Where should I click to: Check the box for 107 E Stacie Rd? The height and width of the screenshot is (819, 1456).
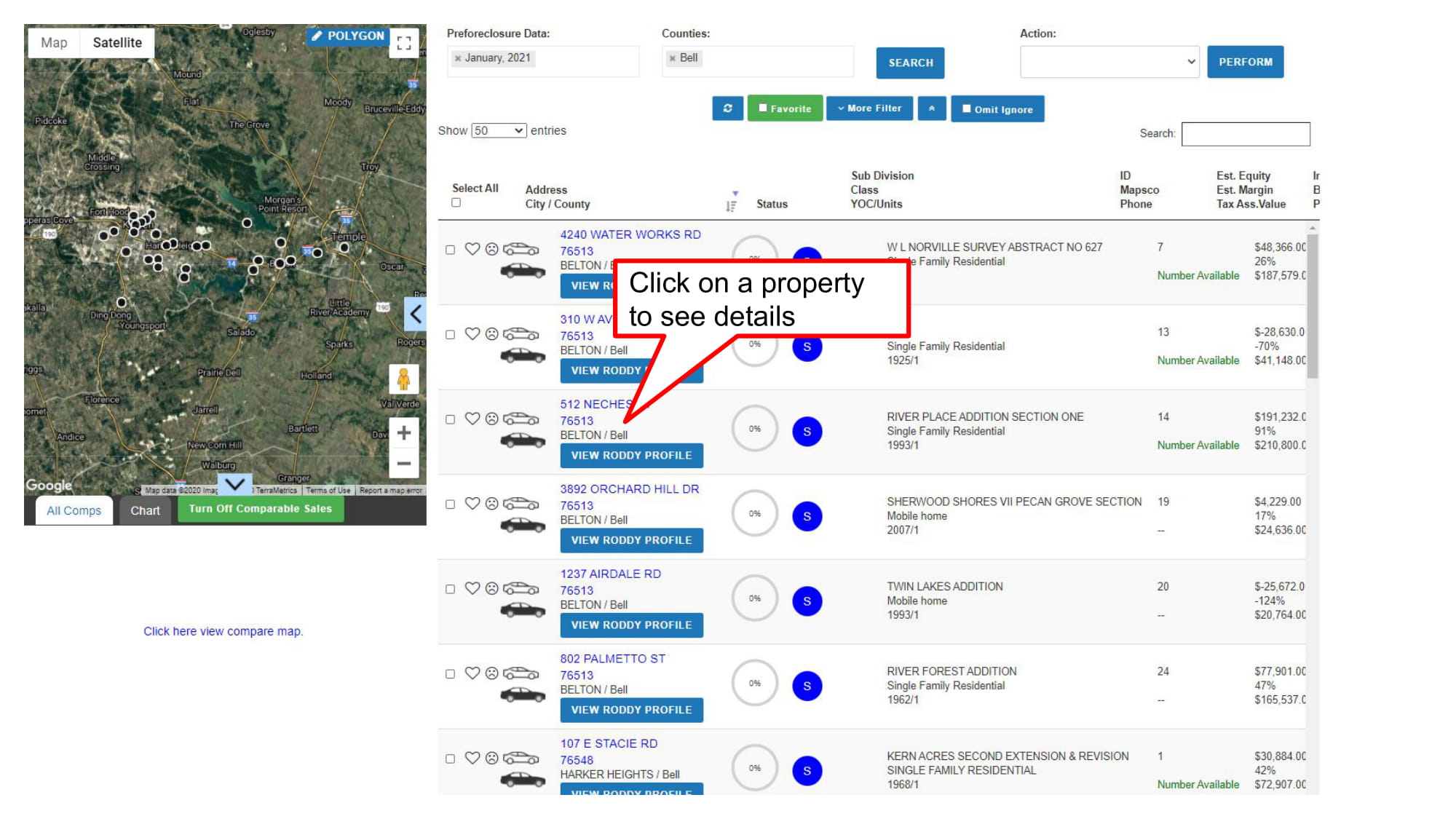click(x=450, y=759)
